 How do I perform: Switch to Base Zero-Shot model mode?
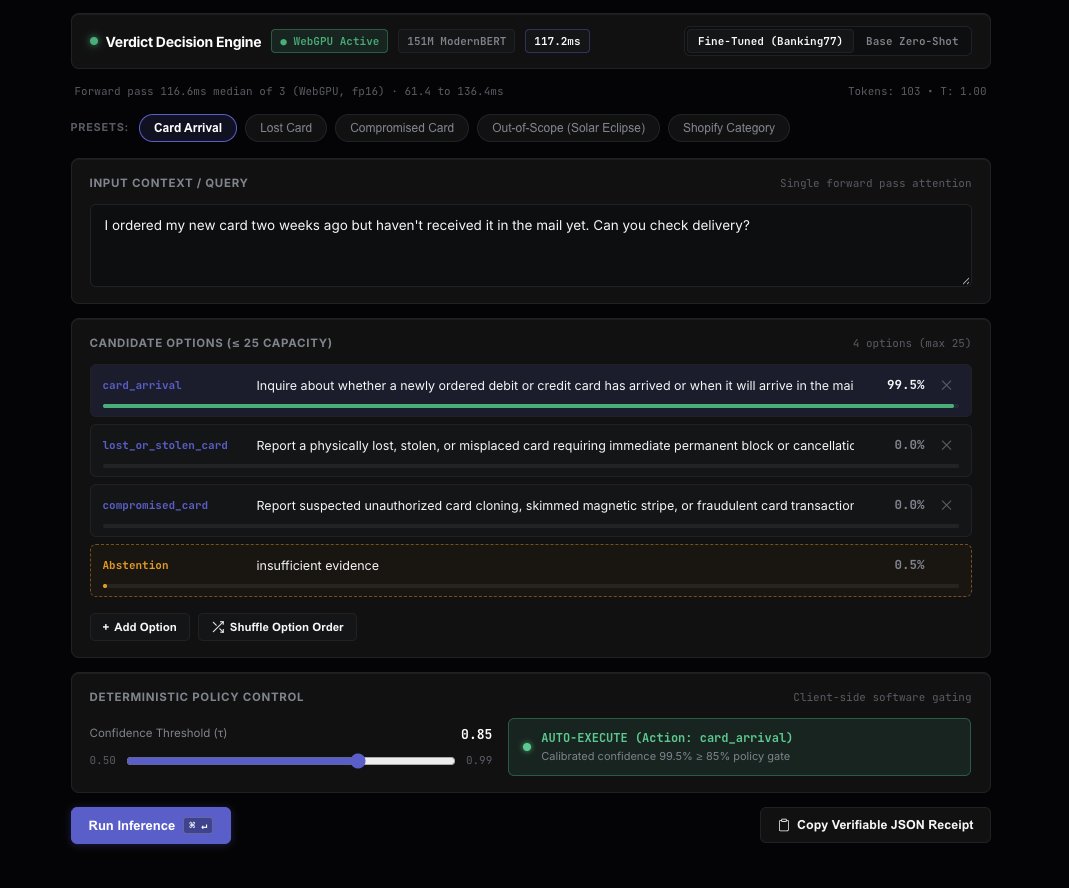[x=912, y=42]
